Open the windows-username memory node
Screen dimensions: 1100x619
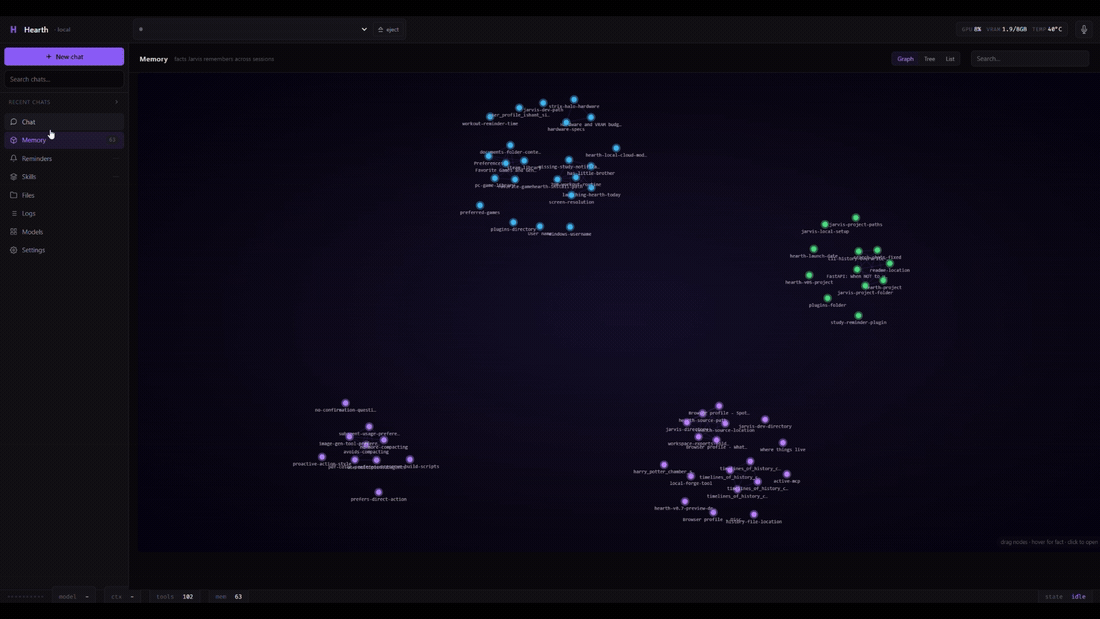[x=570, y=227]
